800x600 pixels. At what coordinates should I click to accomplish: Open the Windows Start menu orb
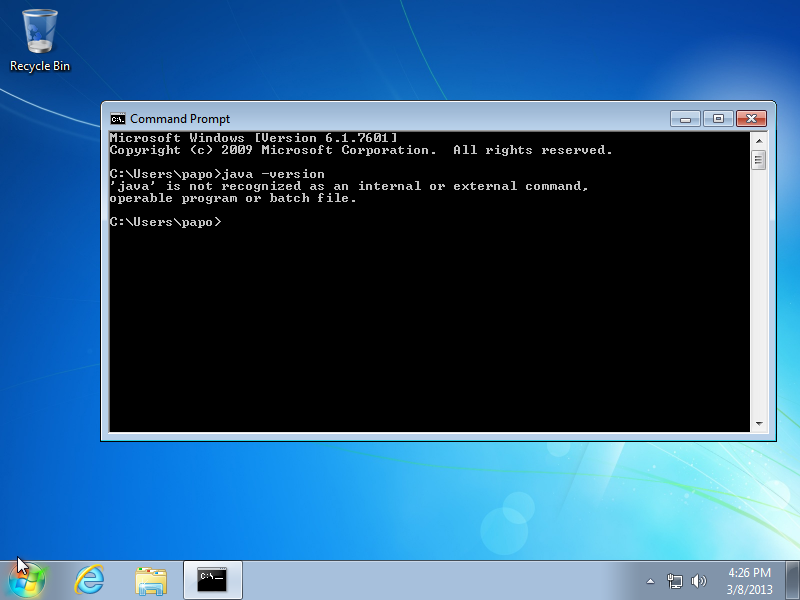27,580
